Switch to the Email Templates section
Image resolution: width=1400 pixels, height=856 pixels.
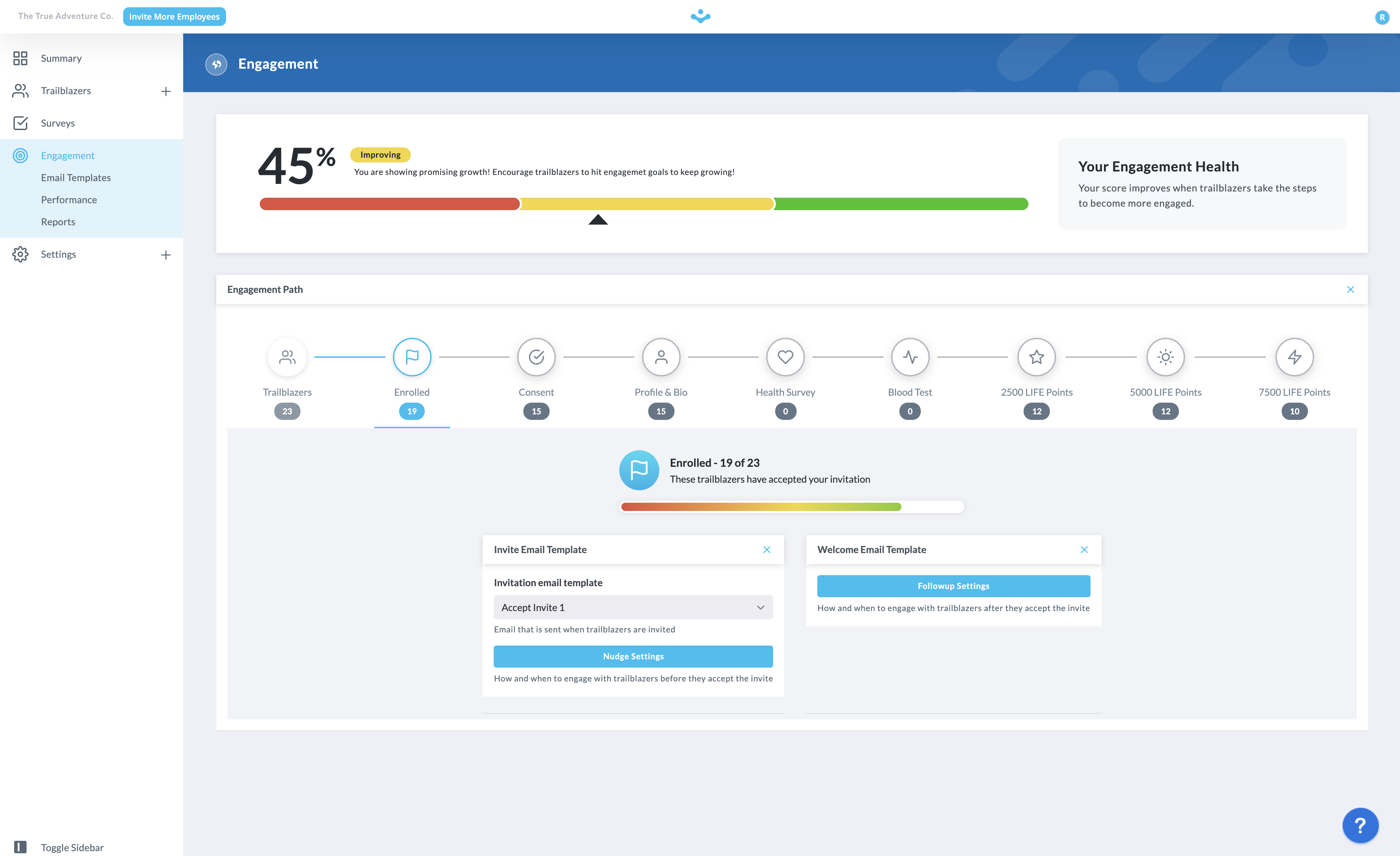[x=76, y=177]
